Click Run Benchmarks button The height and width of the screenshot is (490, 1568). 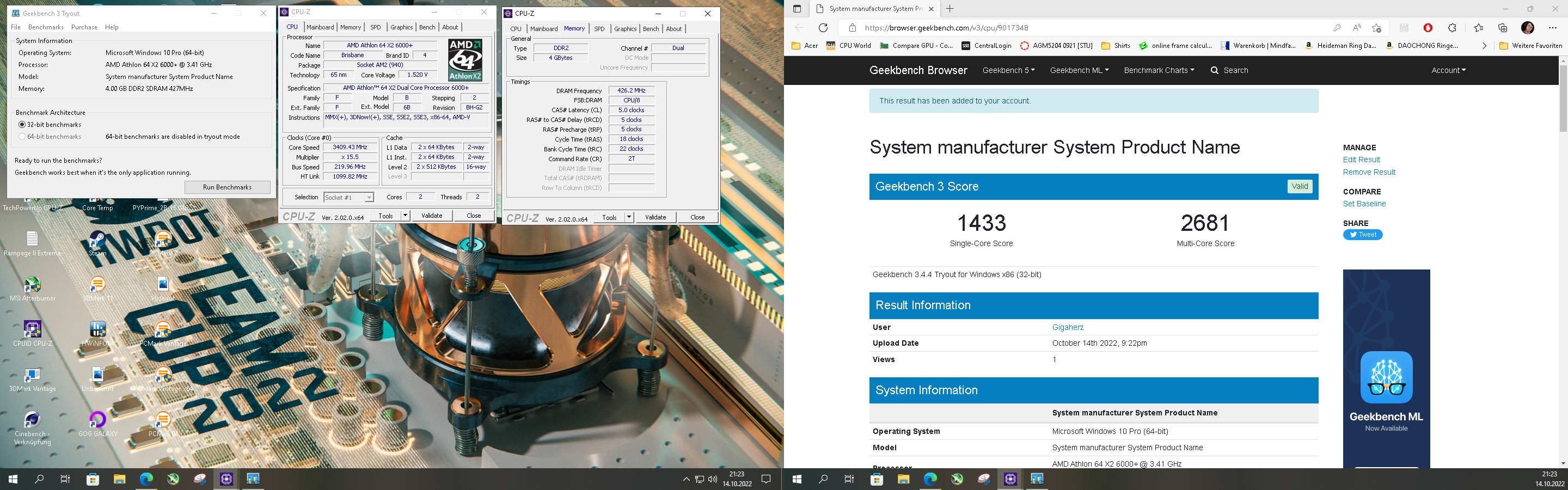(227, 187)
